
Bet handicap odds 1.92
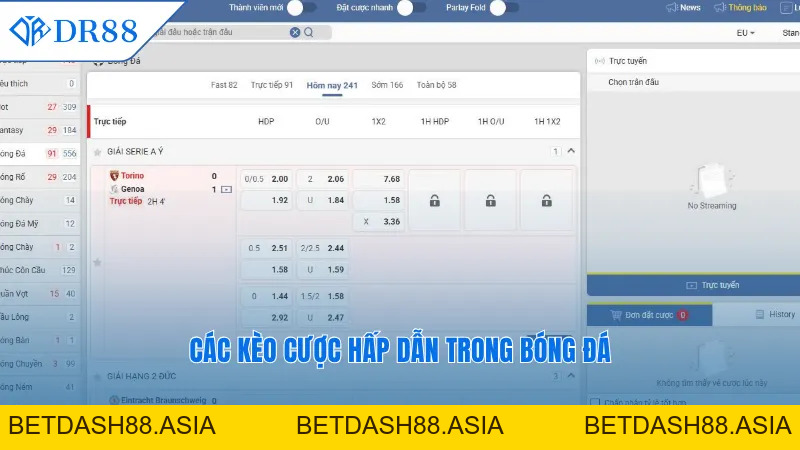tap(266, 201)
